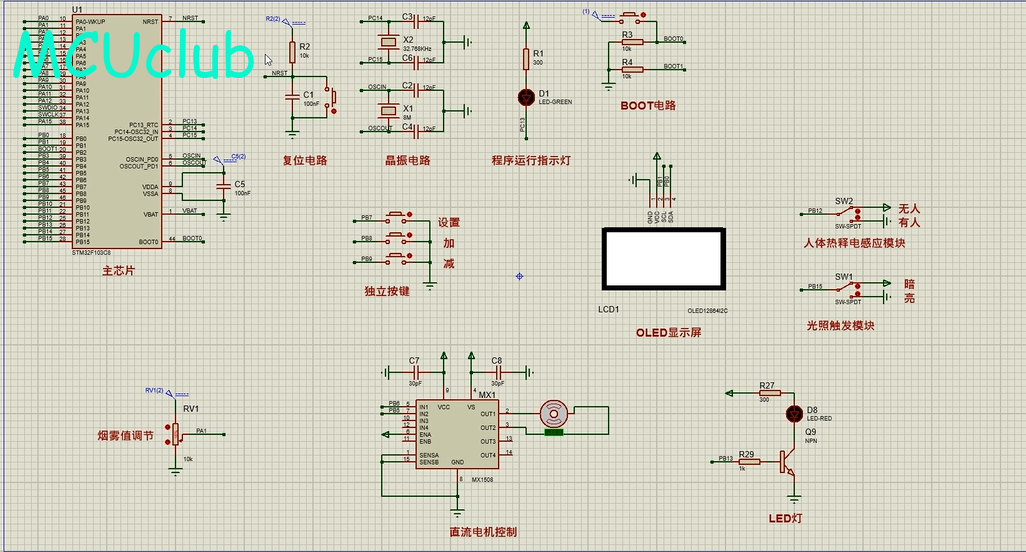Click the 加 push button on PB8
This screenshot has height=552, width=1026.
(x=398, y=236)
